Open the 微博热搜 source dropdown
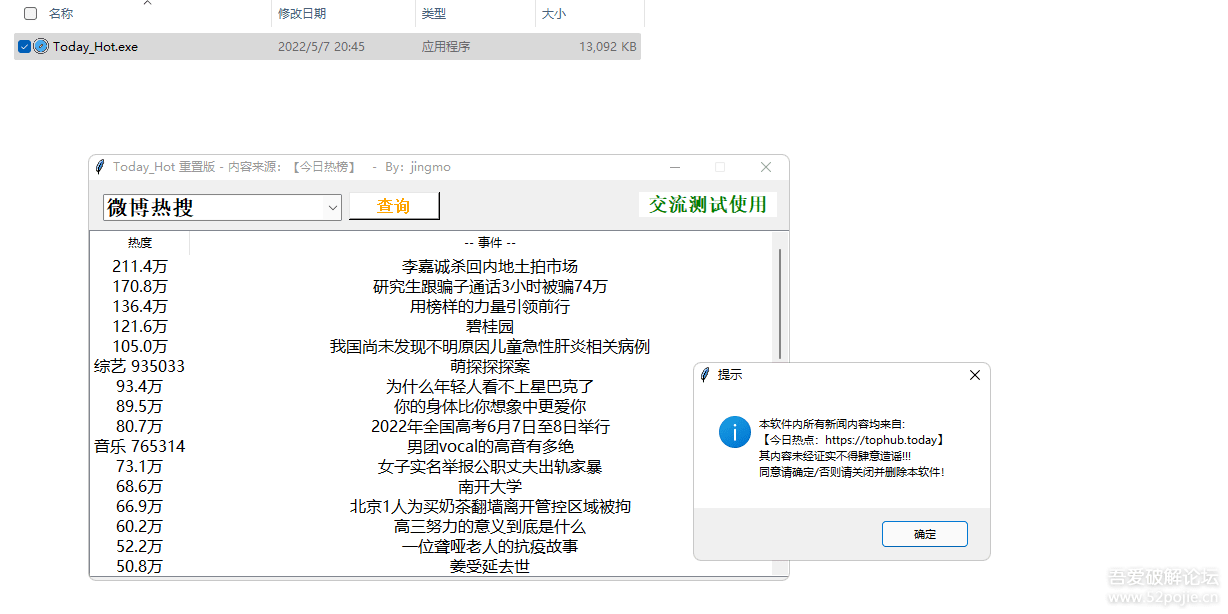 click(x=333, y=207)
